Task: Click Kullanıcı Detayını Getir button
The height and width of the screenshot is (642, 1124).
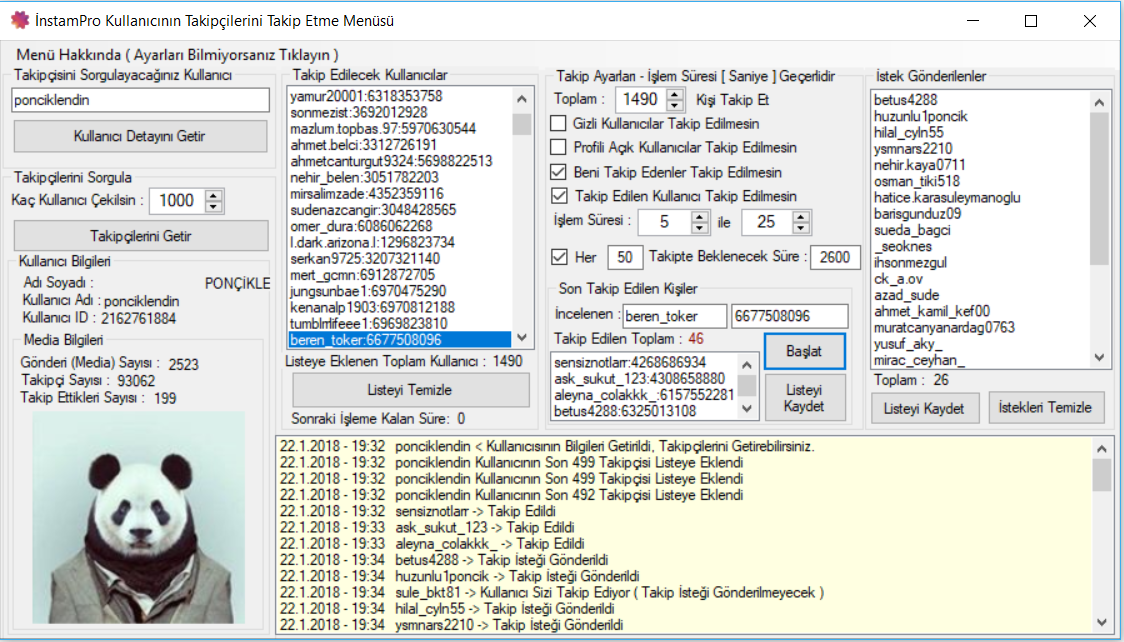Action: coord(140,136)
